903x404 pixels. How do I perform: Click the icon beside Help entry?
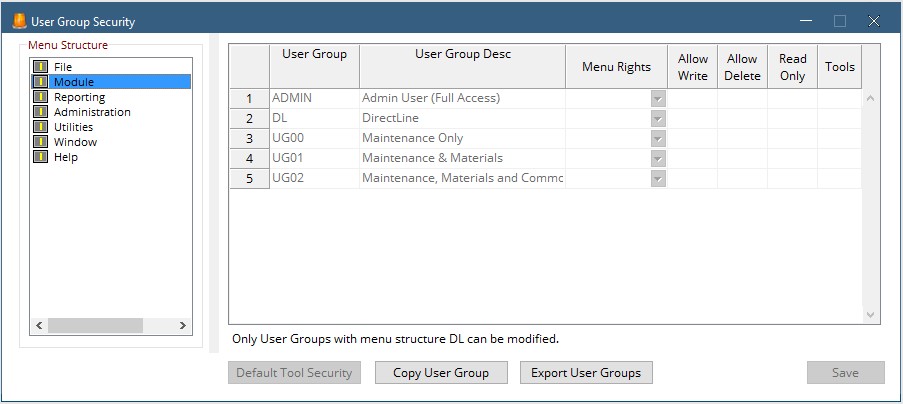coord(40,157)
